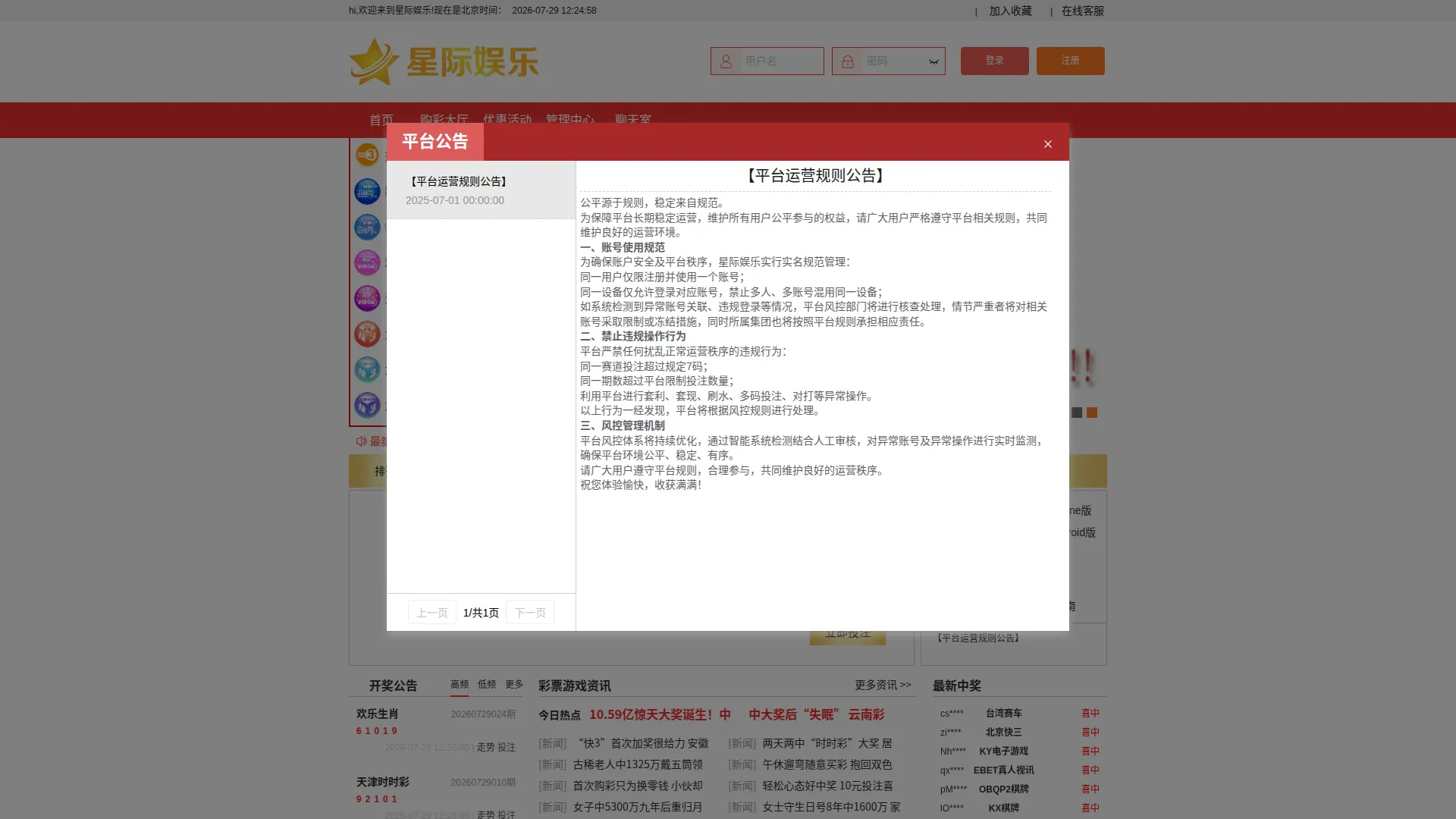Screen dimensions: 1456x819
Task: Click the 【平台运营规则公告】 link behind the dialog
Action: (978, 638)
